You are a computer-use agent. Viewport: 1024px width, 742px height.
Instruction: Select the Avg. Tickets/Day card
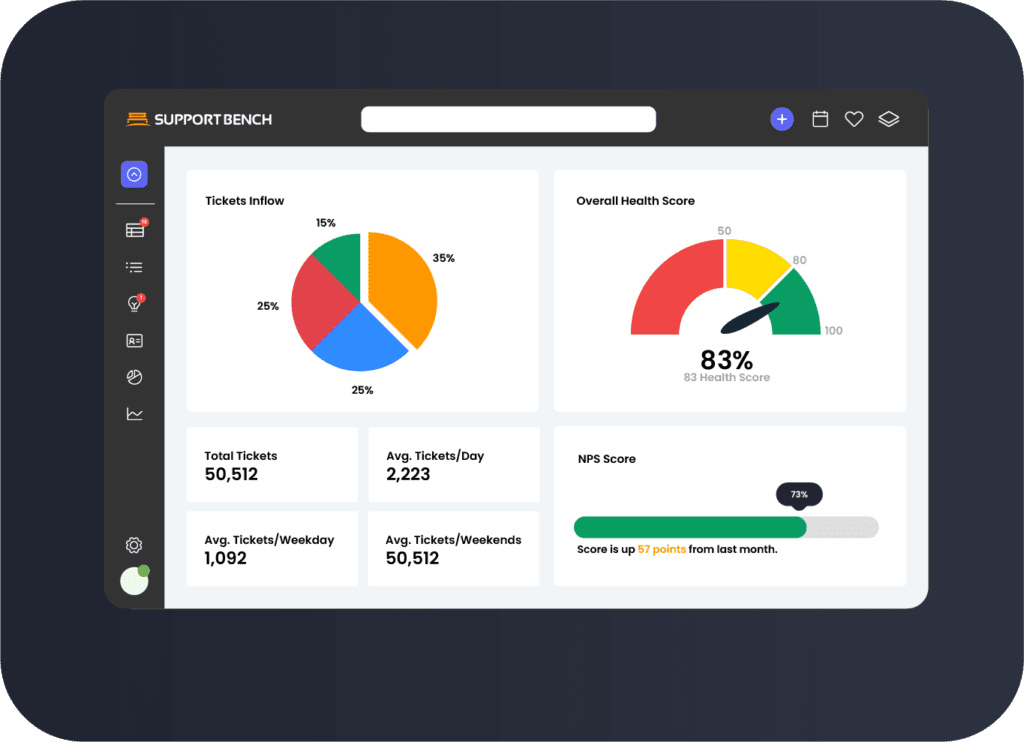tap(453, 465)
